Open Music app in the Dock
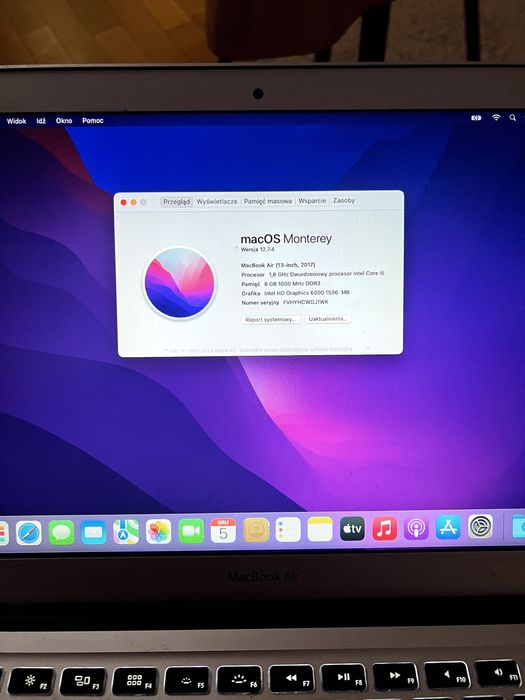 384,528
